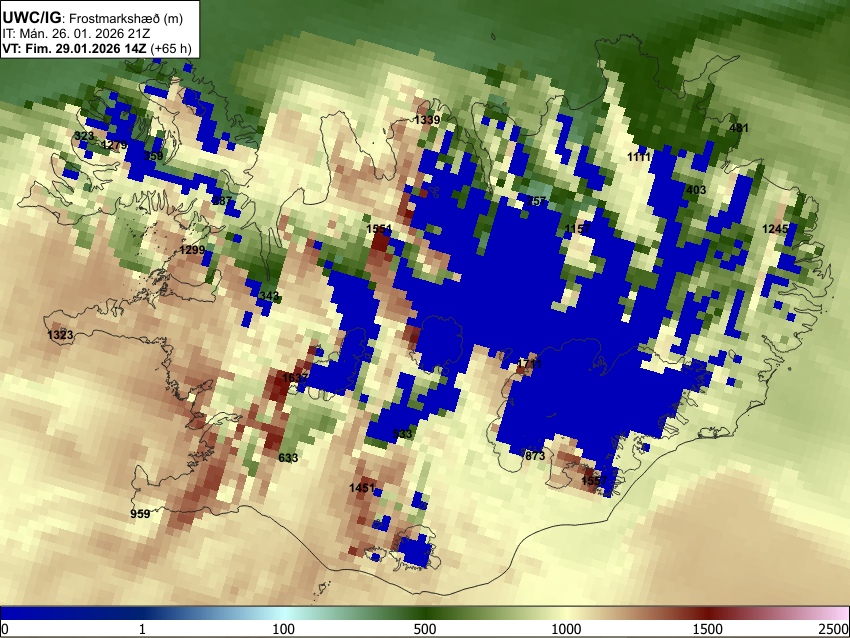Click the map value 1557

(x=594, y=481)
